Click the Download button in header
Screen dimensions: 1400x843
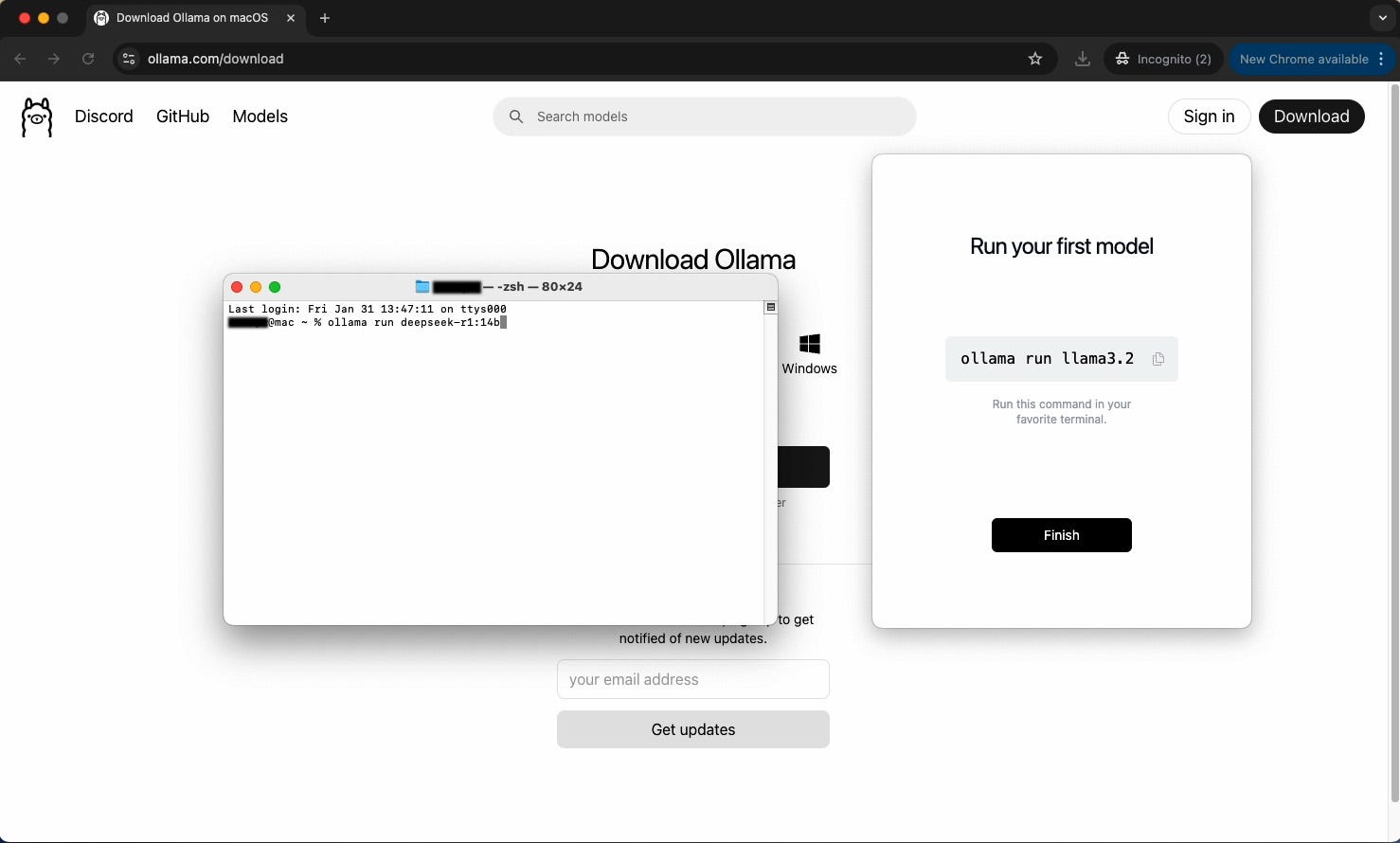coord(1311,117)
